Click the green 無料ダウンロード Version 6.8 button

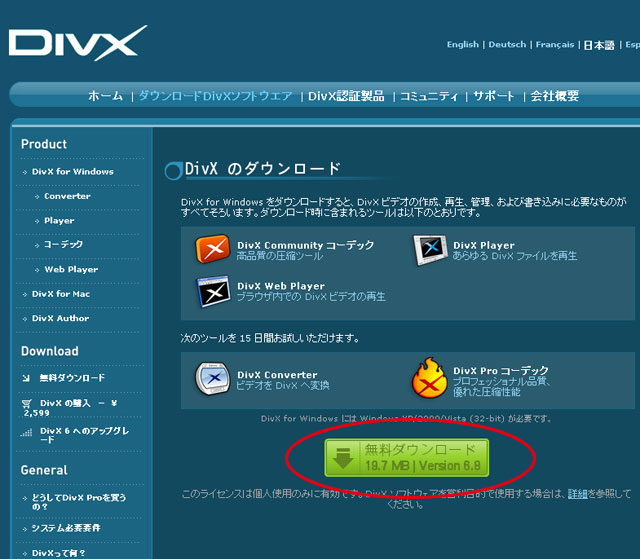click(407, 458)
